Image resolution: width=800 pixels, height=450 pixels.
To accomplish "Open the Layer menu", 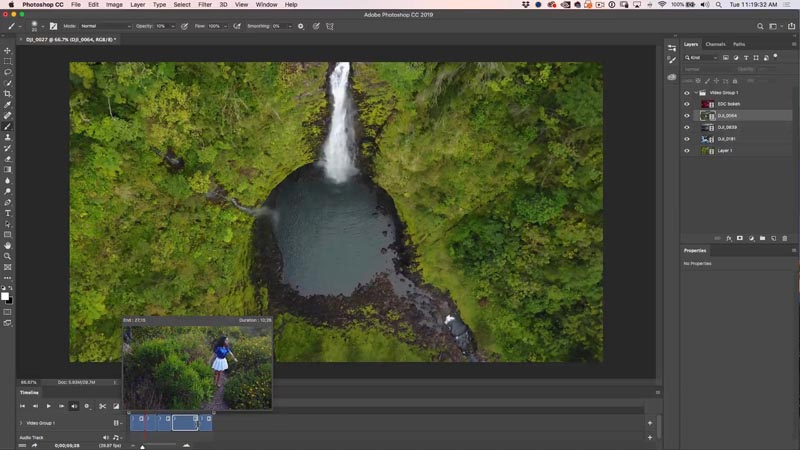I will [x=137, y=5].
